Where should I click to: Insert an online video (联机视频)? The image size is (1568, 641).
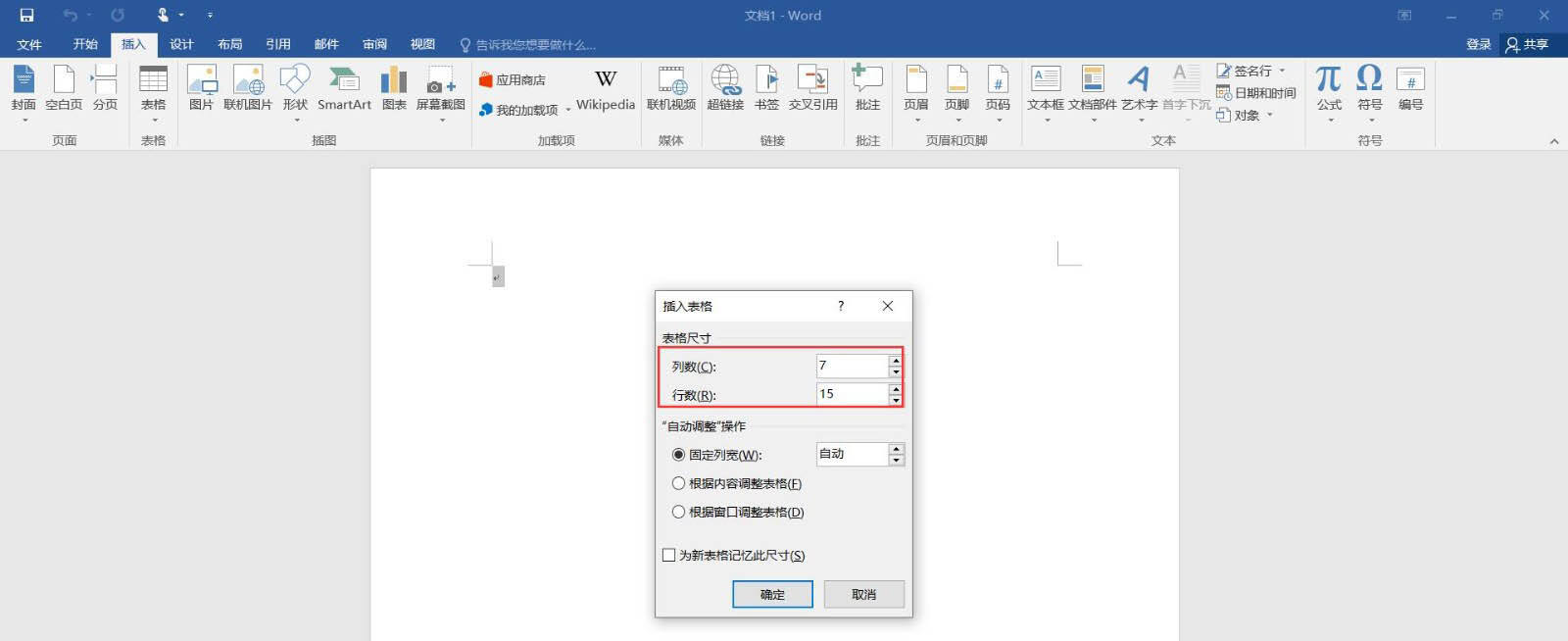[x=671, y=89]
